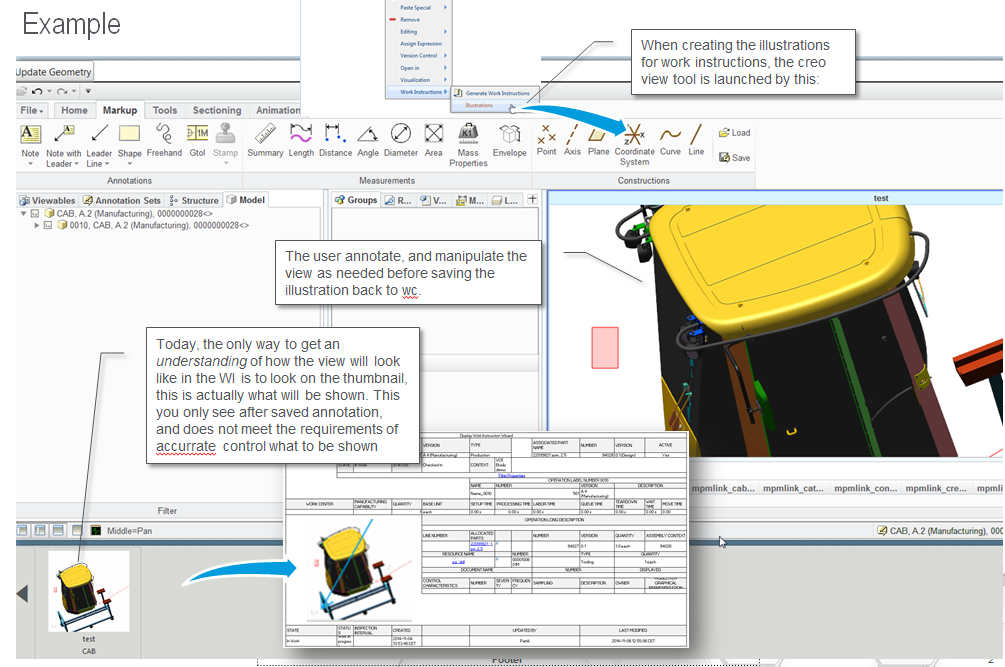Click the Save button in ribbon

coord(734,158)
